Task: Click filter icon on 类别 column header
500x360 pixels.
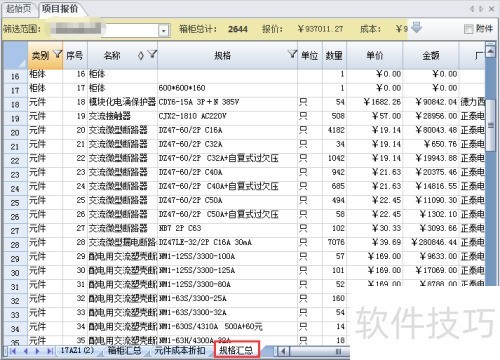Action: [x=58, y=53]
